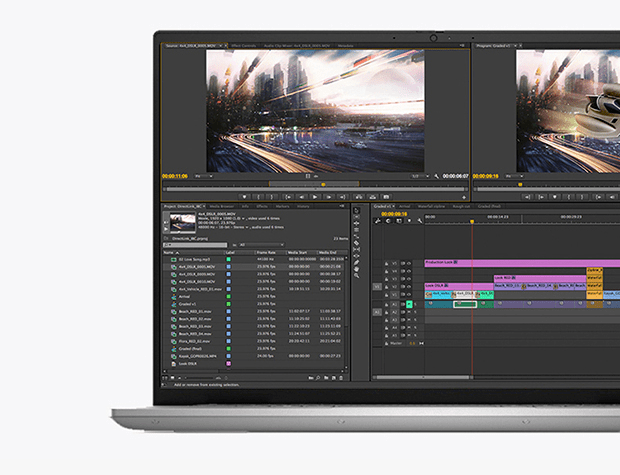Click trash icon in Project panel
This screenshot has width=620, height=475.
click(x=341, y=378)
